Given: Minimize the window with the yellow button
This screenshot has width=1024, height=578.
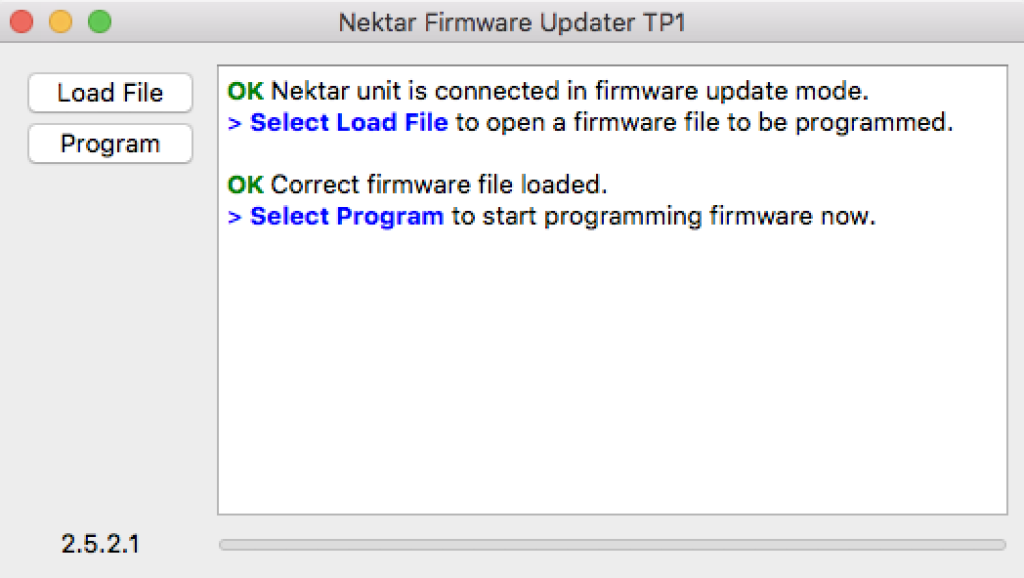Looking at the screenshot, I should [x=60, y=21].
